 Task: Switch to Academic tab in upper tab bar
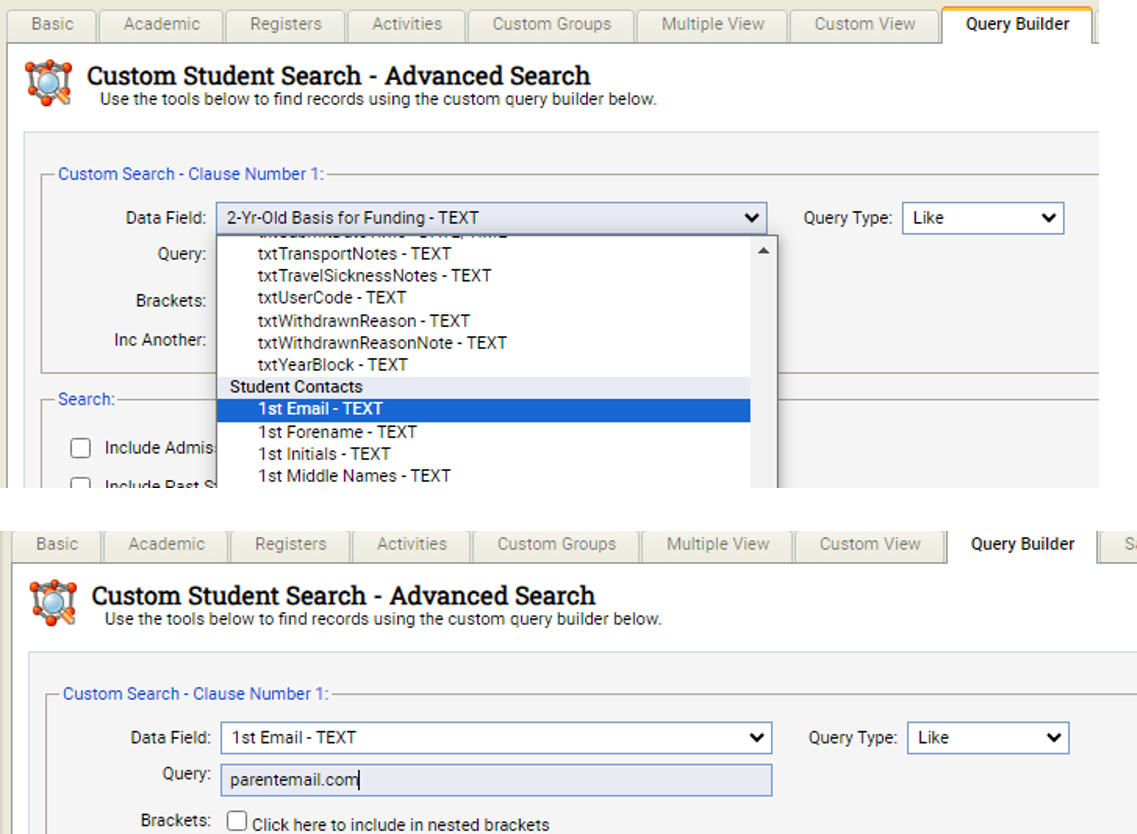click(x=161, y=24)
